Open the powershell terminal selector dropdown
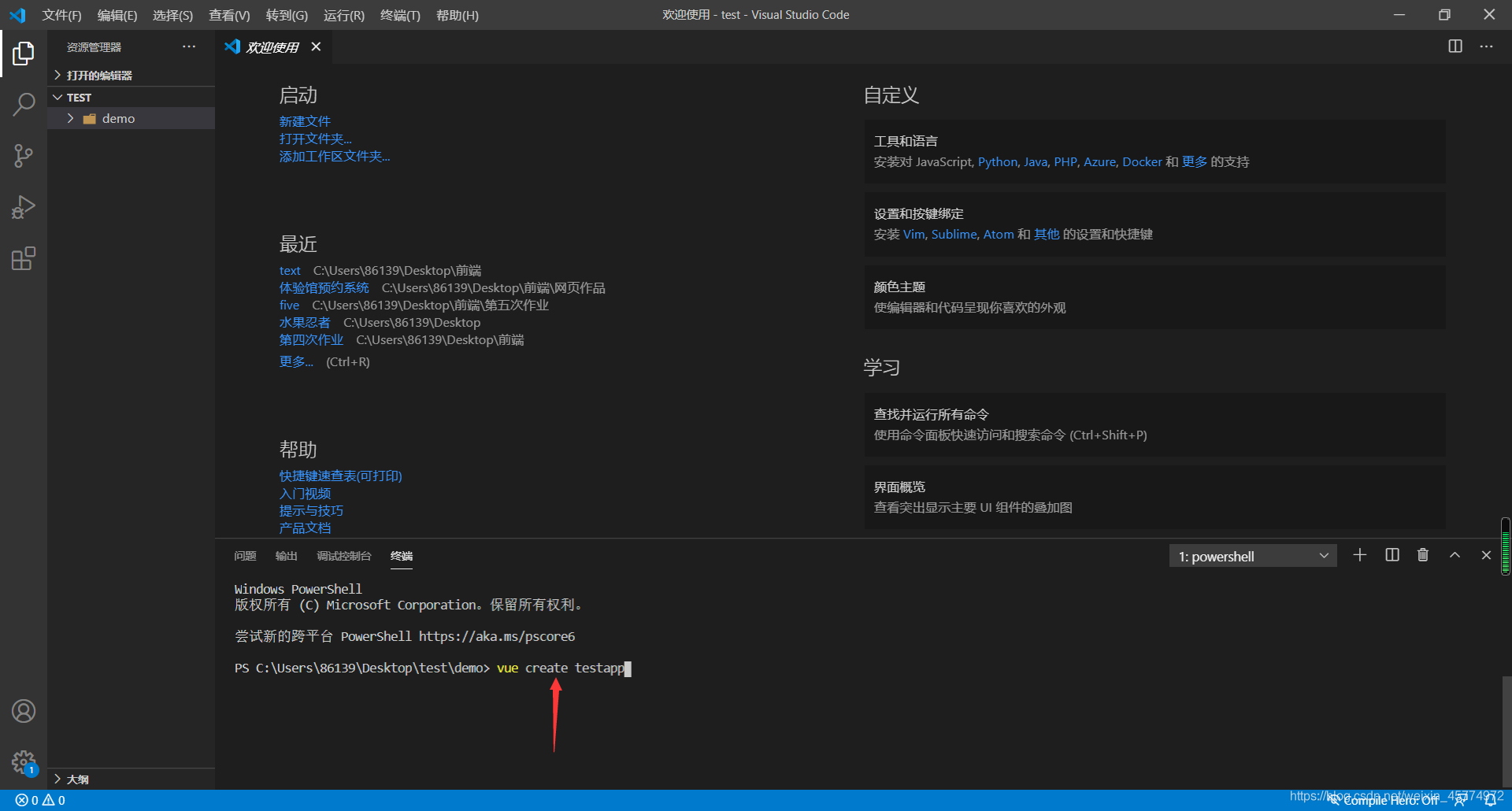 point(1253,556)
